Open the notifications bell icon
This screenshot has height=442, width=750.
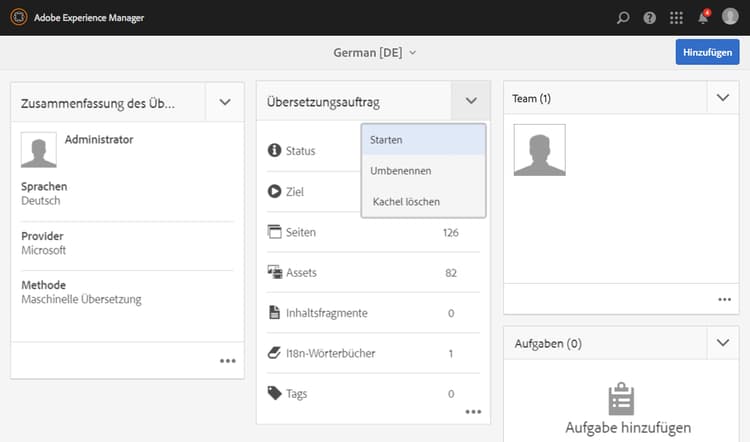(703, 17)
